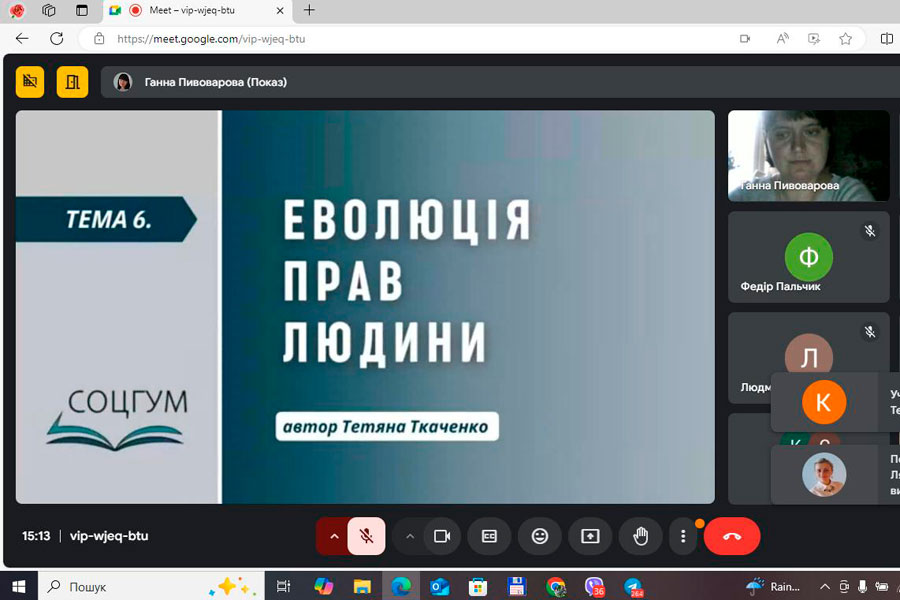Open Viber from the taskbar
Image resolution: width=900 pixels, height=600 pixels.
tap(595, 586)
